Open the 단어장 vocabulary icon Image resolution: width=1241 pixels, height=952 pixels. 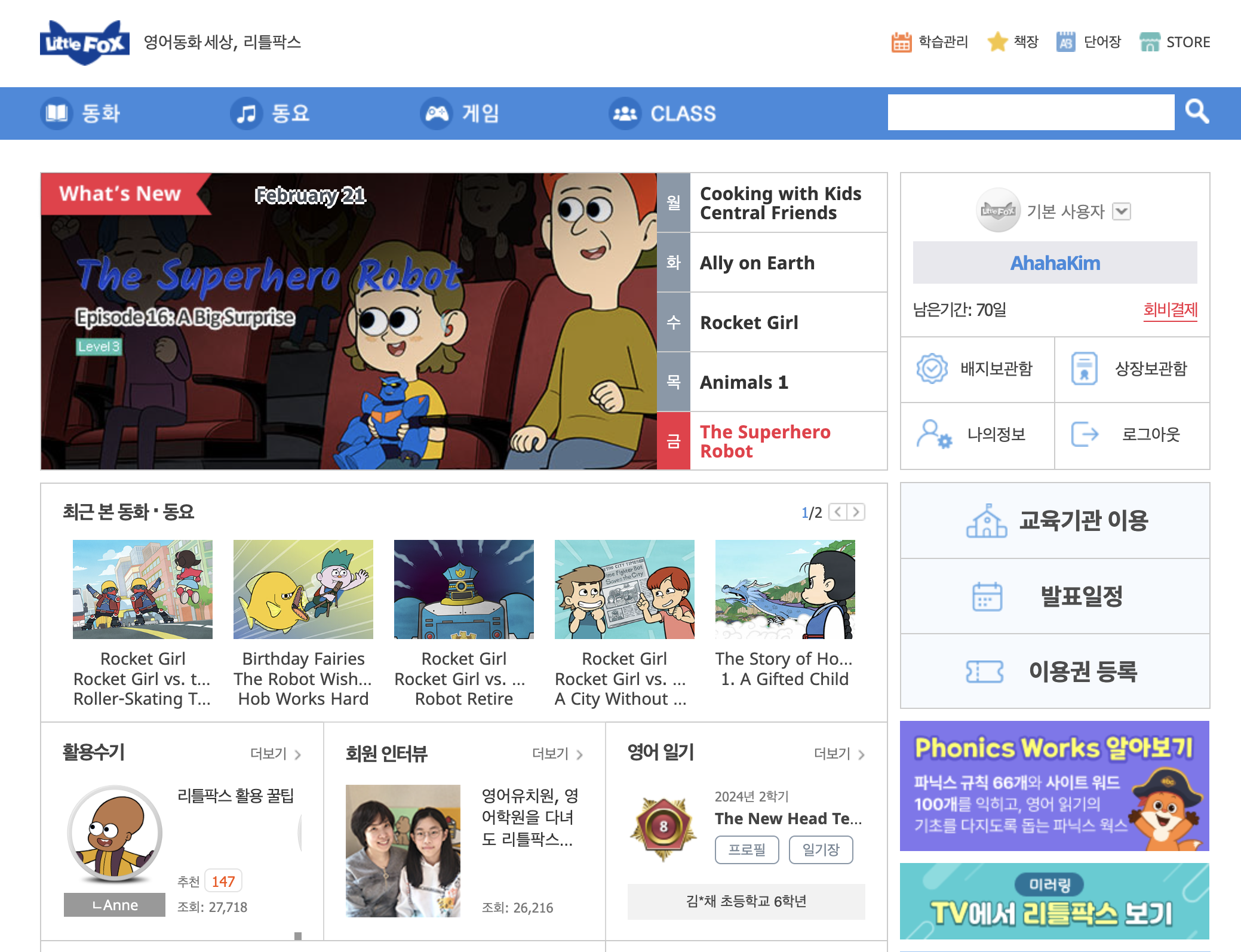tap(1065, 42)
